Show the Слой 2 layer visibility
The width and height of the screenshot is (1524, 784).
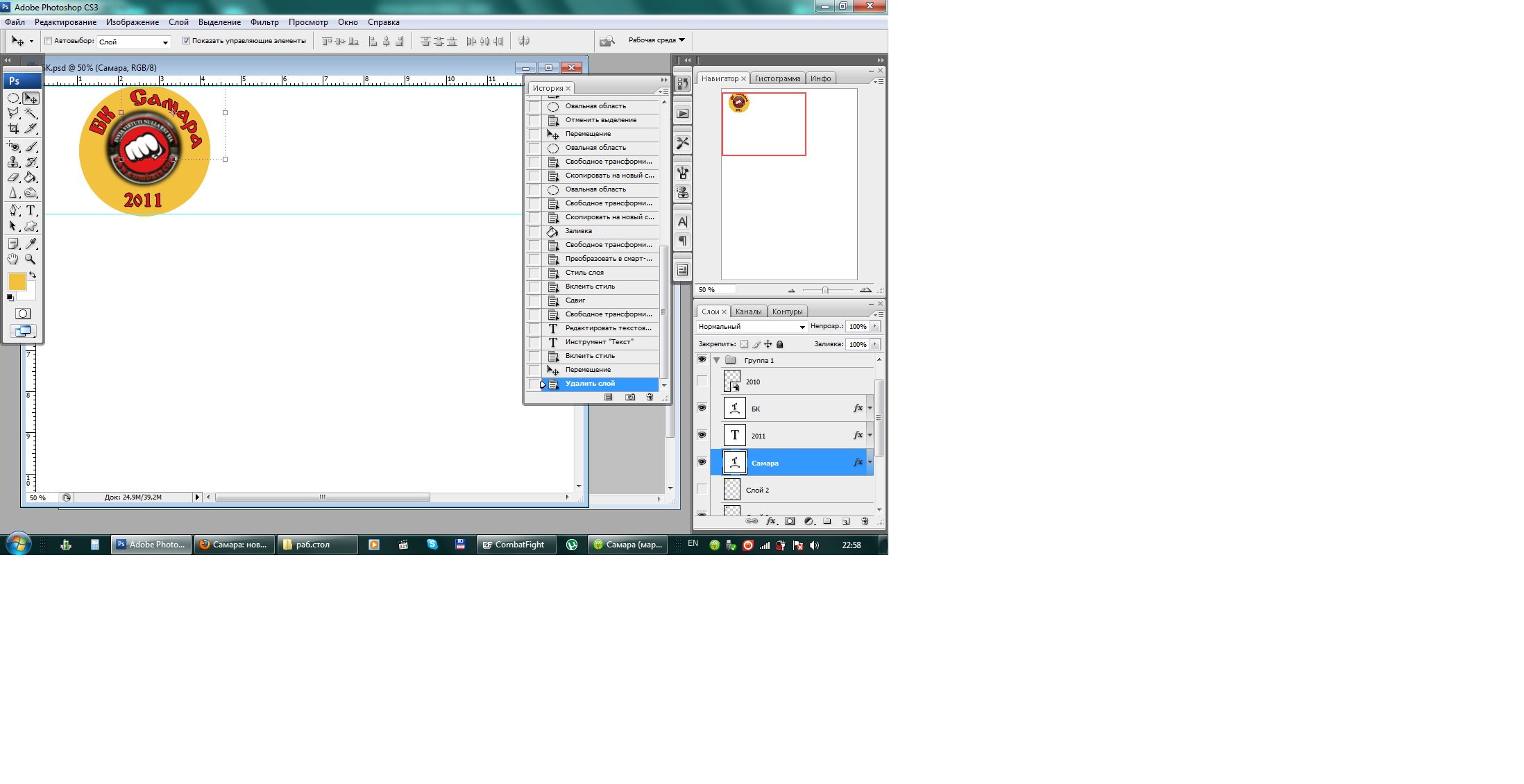coord(702,489)
